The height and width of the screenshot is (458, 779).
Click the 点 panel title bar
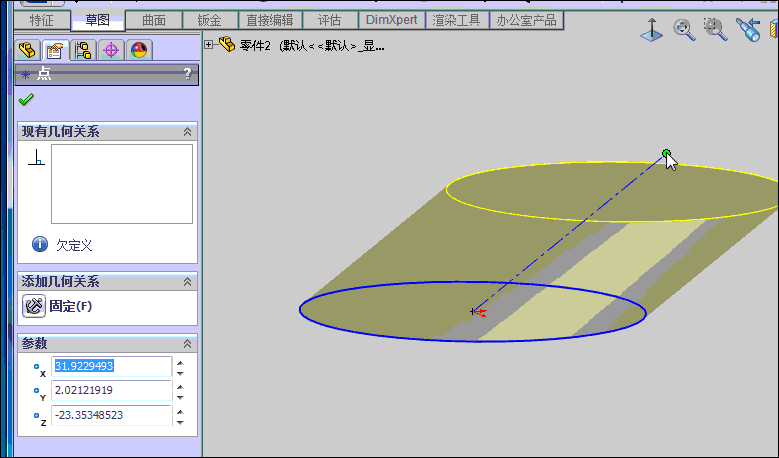107,74
